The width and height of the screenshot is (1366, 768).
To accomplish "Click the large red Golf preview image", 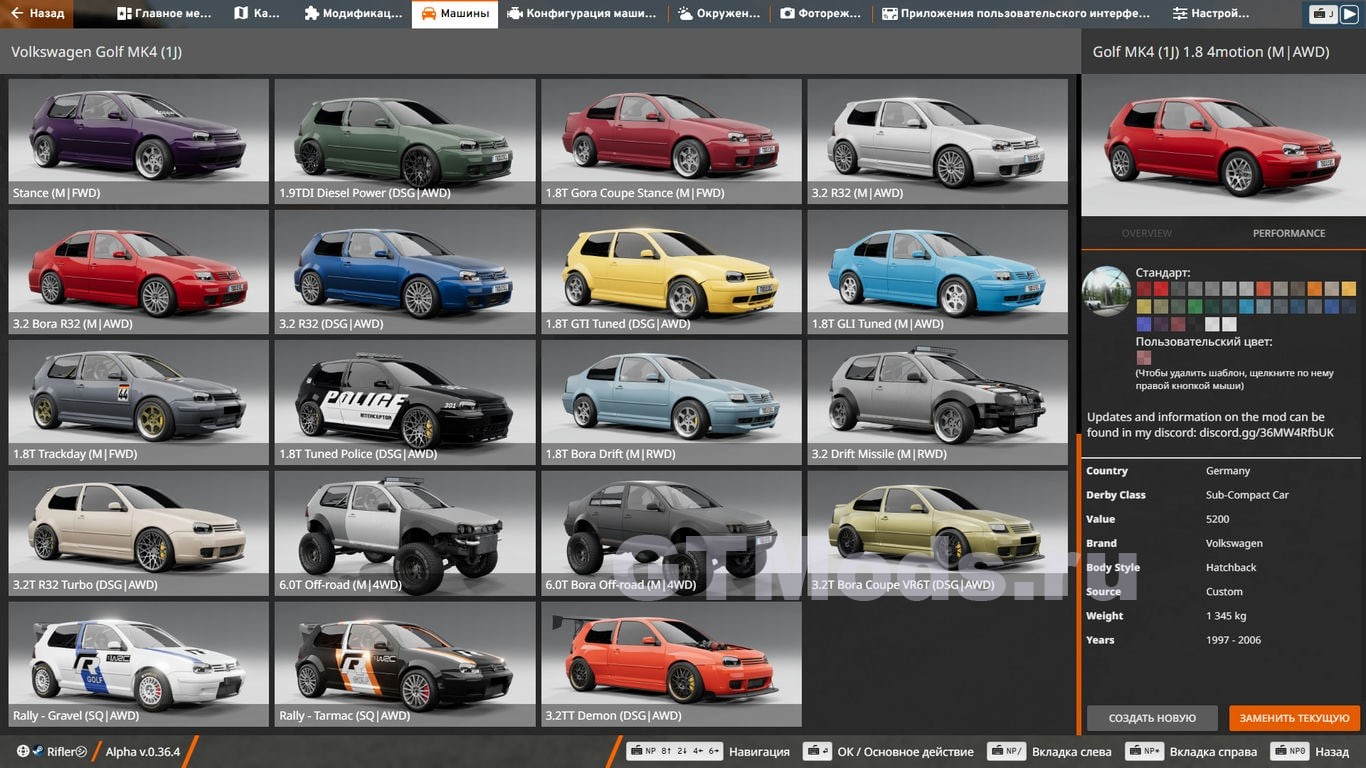I will (1223, 145).
